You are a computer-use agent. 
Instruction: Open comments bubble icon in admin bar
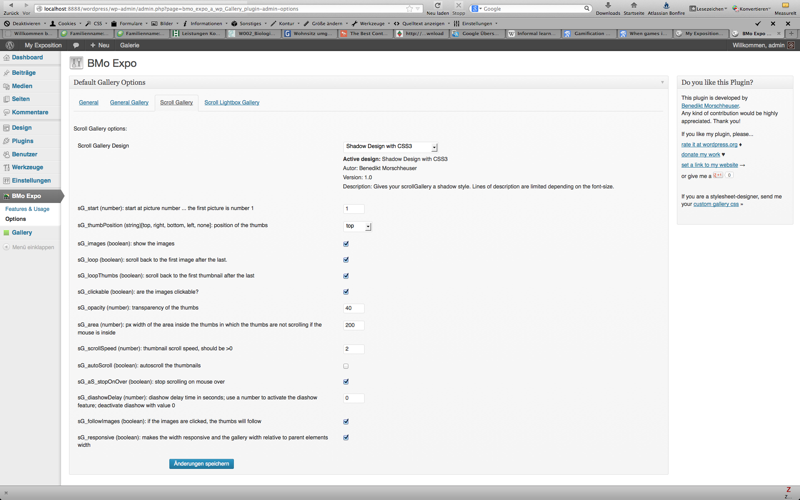(76, 45)
